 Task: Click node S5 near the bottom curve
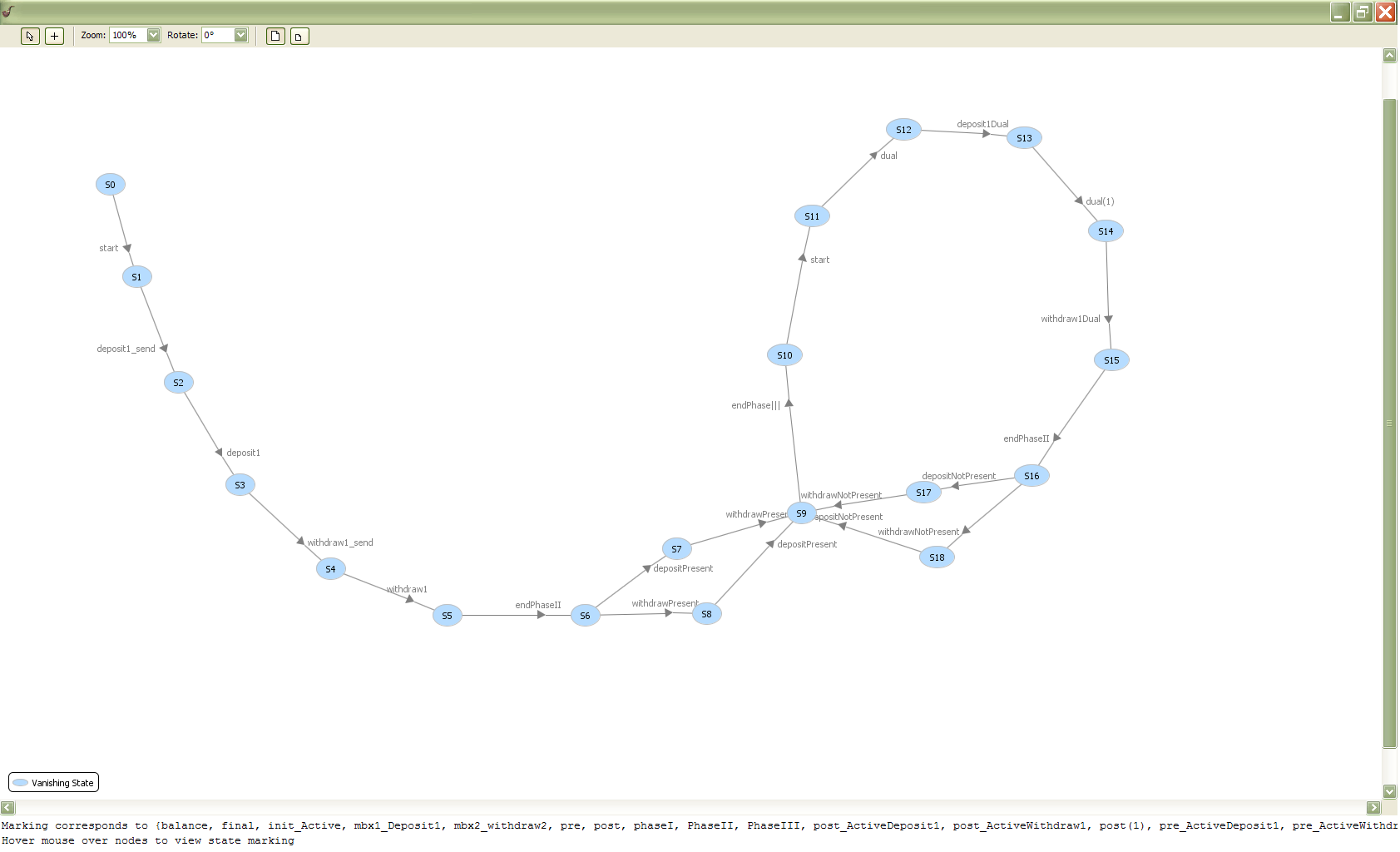(x=447, y=616)
